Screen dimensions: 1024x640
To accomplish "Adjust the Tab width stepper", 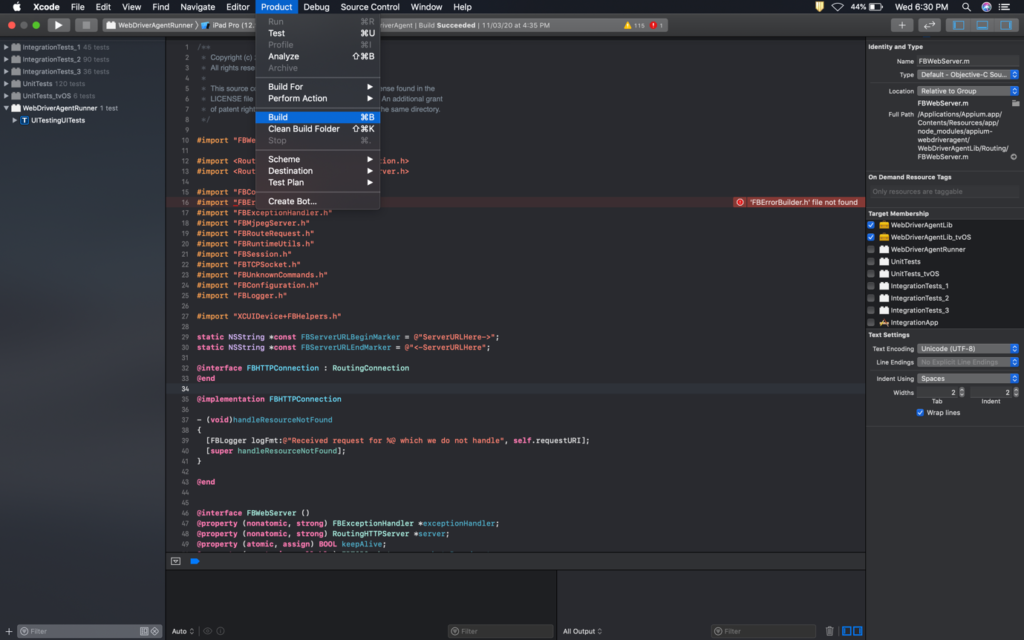I will point(961,392).
